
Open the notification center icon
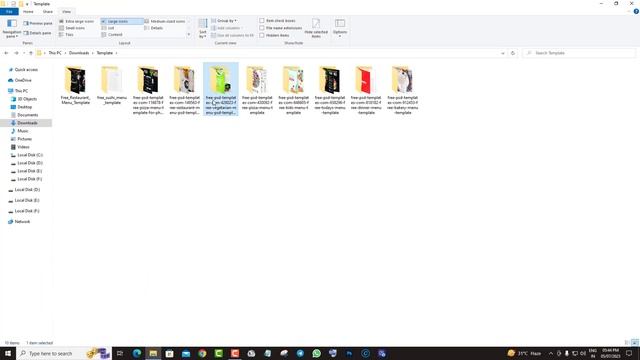[629, 353]
